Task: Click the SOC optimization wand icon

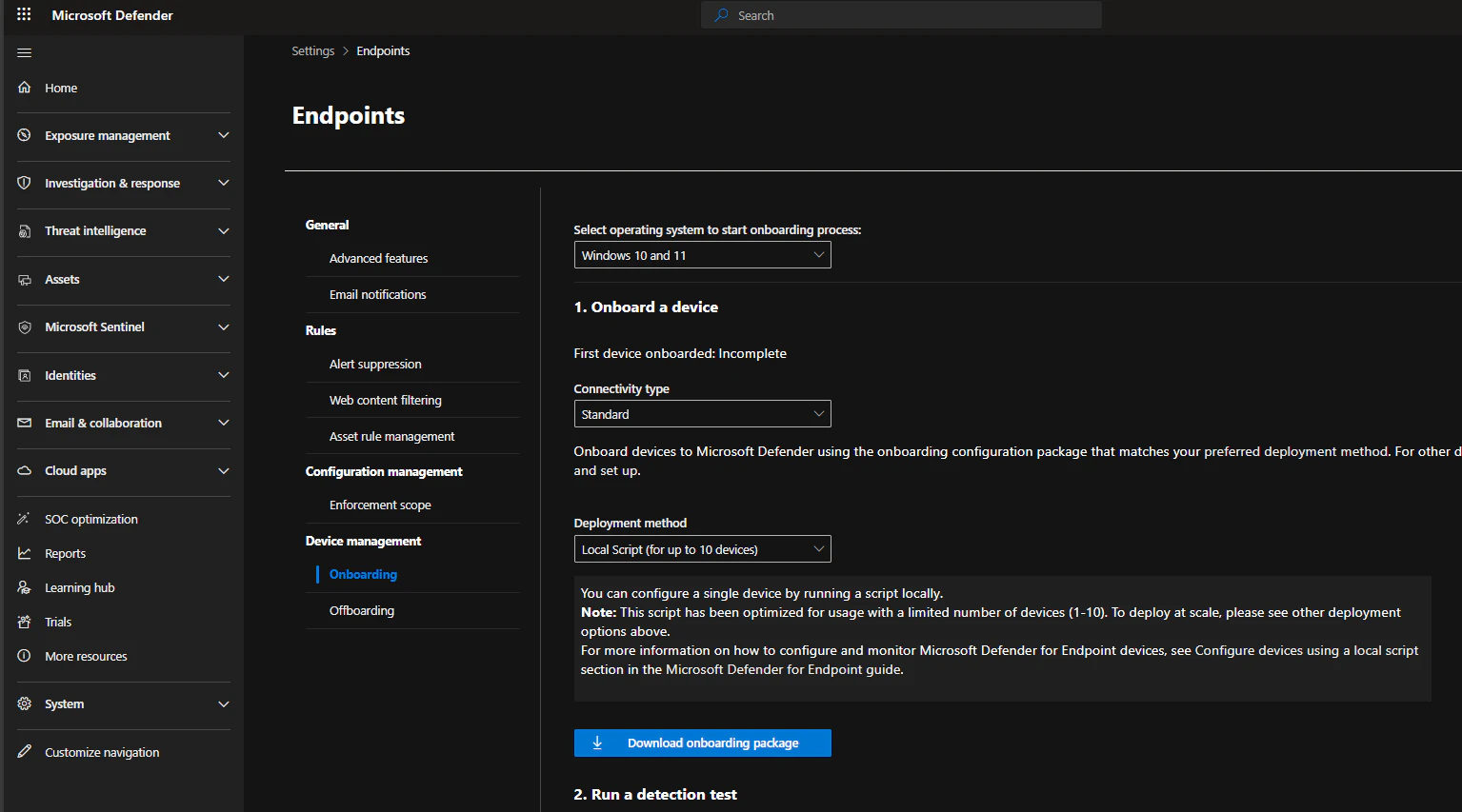Action: pos(25,519)
